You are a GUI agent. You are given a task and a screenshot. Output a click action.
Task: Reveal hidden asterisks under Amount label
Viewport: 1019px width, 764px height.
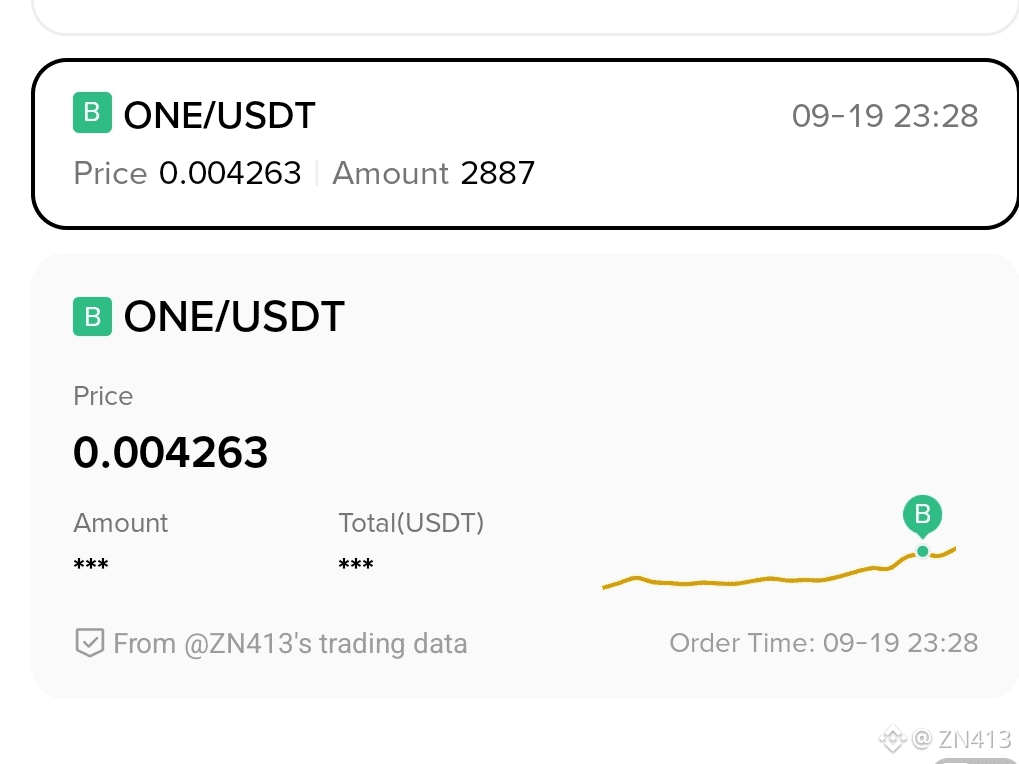(x=91, y=565)
